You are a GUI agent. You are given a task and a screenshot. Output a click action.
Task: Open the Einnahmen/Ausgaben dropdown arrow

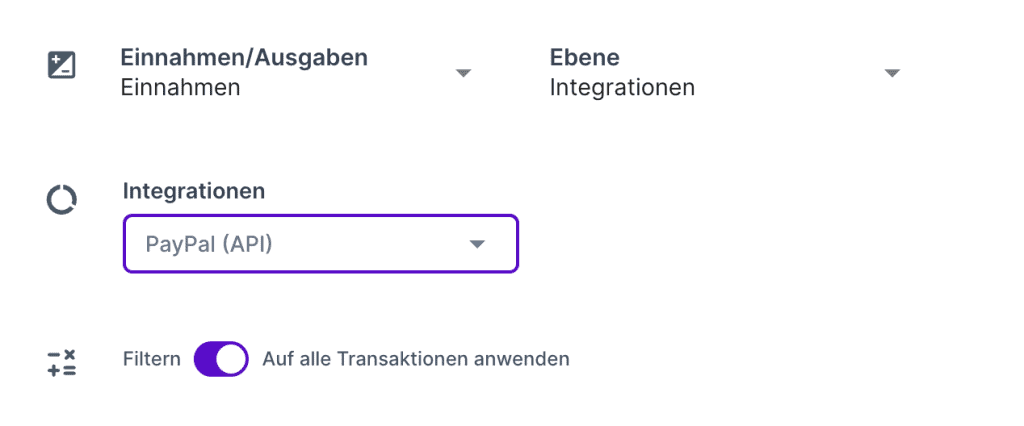coord(463,73)
